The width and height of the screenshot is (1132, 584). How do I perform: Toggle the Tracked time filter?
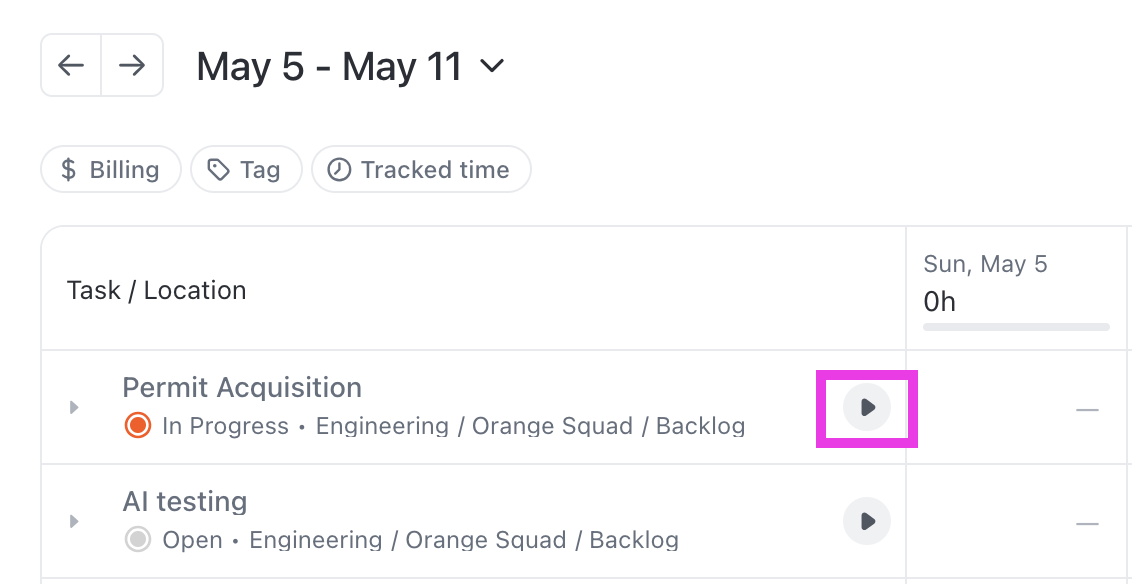(420, 170)
